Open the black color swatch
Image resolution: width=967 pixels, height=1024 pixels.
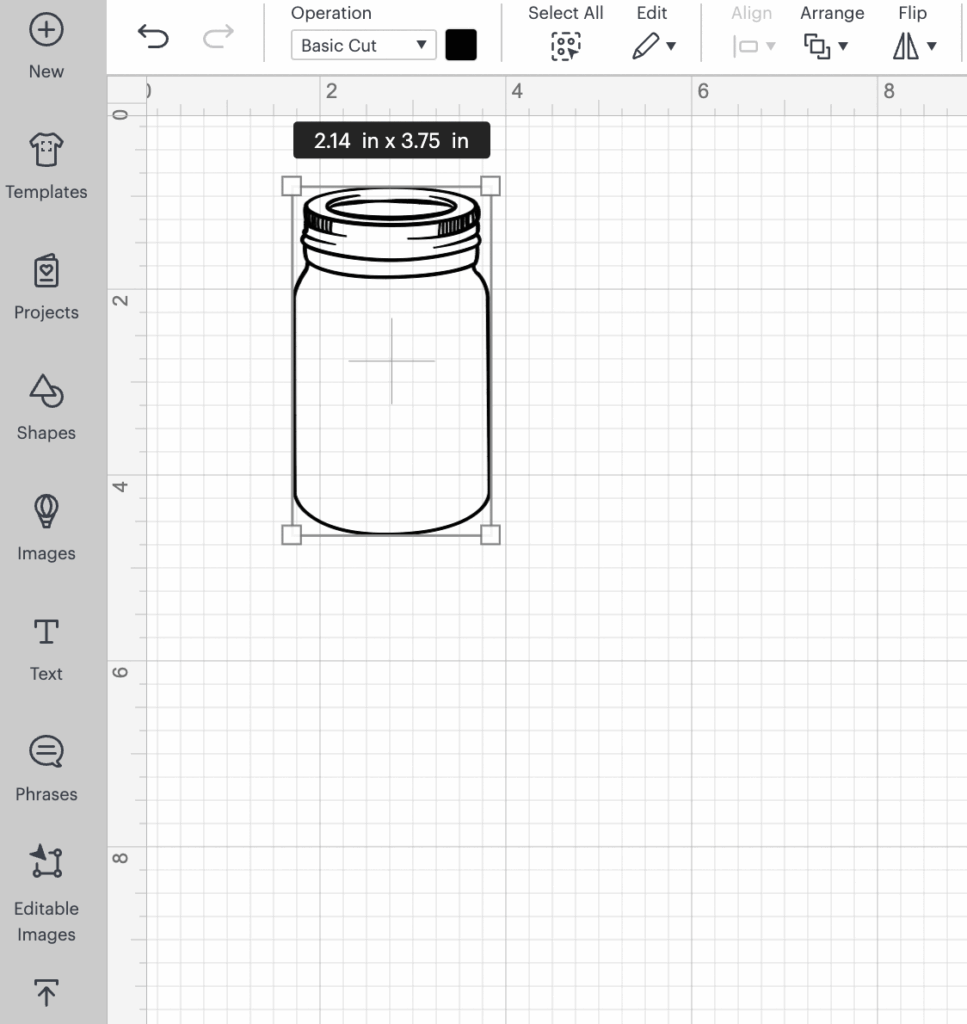click(461, 45)
